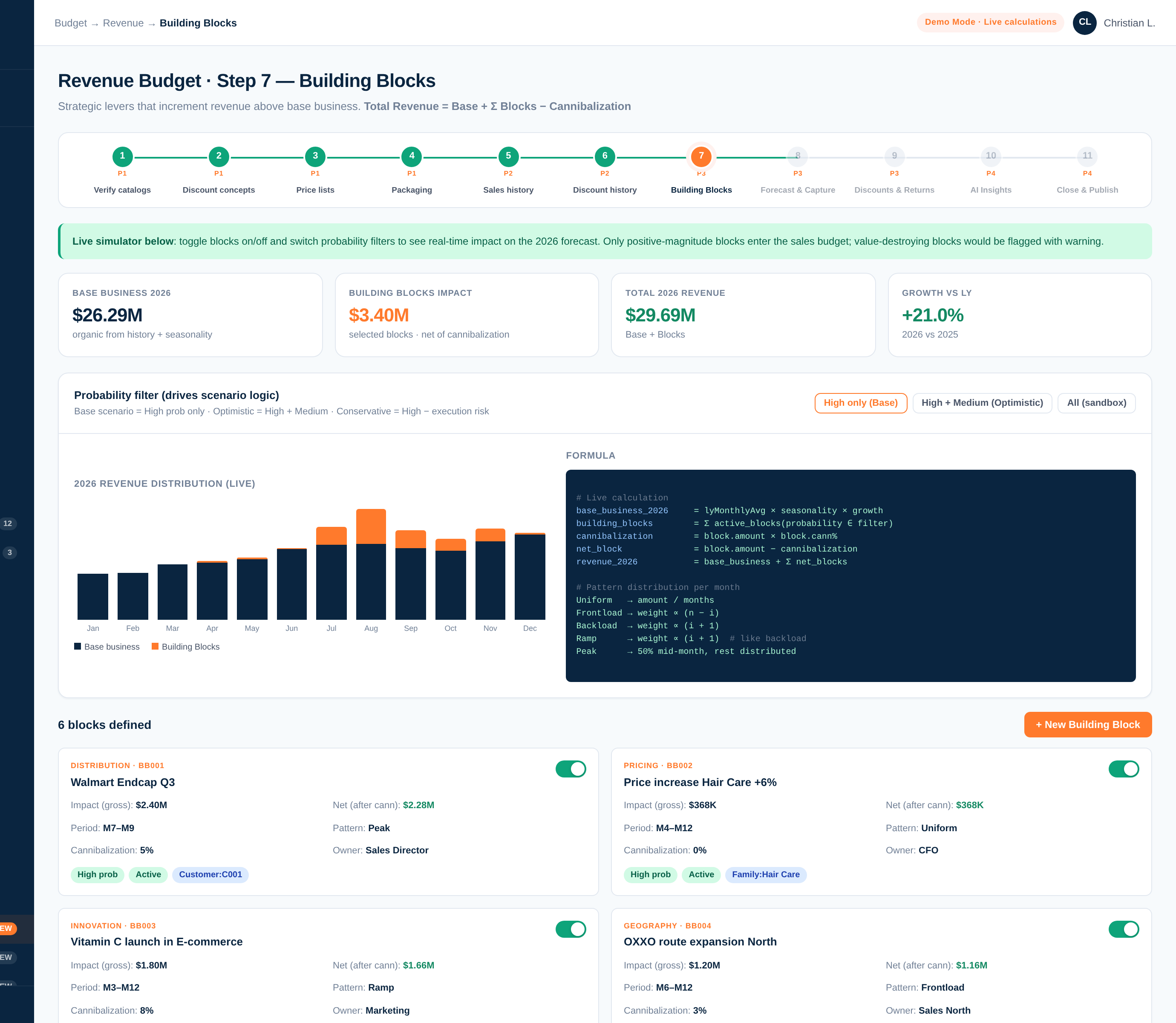This screenshot has height=1023, width=1176.
Task: Select High only (Base) filter
Action: point(860,403)
